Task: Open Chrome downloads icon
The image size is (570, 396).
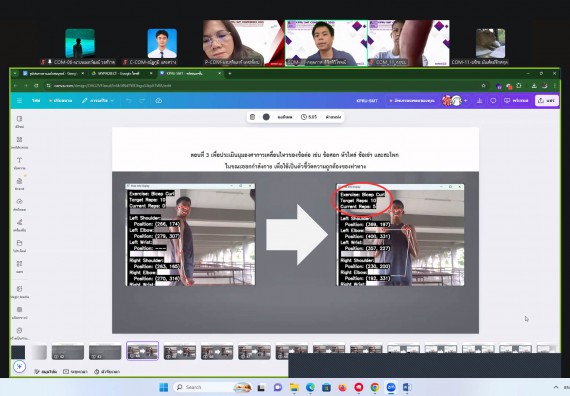Action: [x=534, y=85]
